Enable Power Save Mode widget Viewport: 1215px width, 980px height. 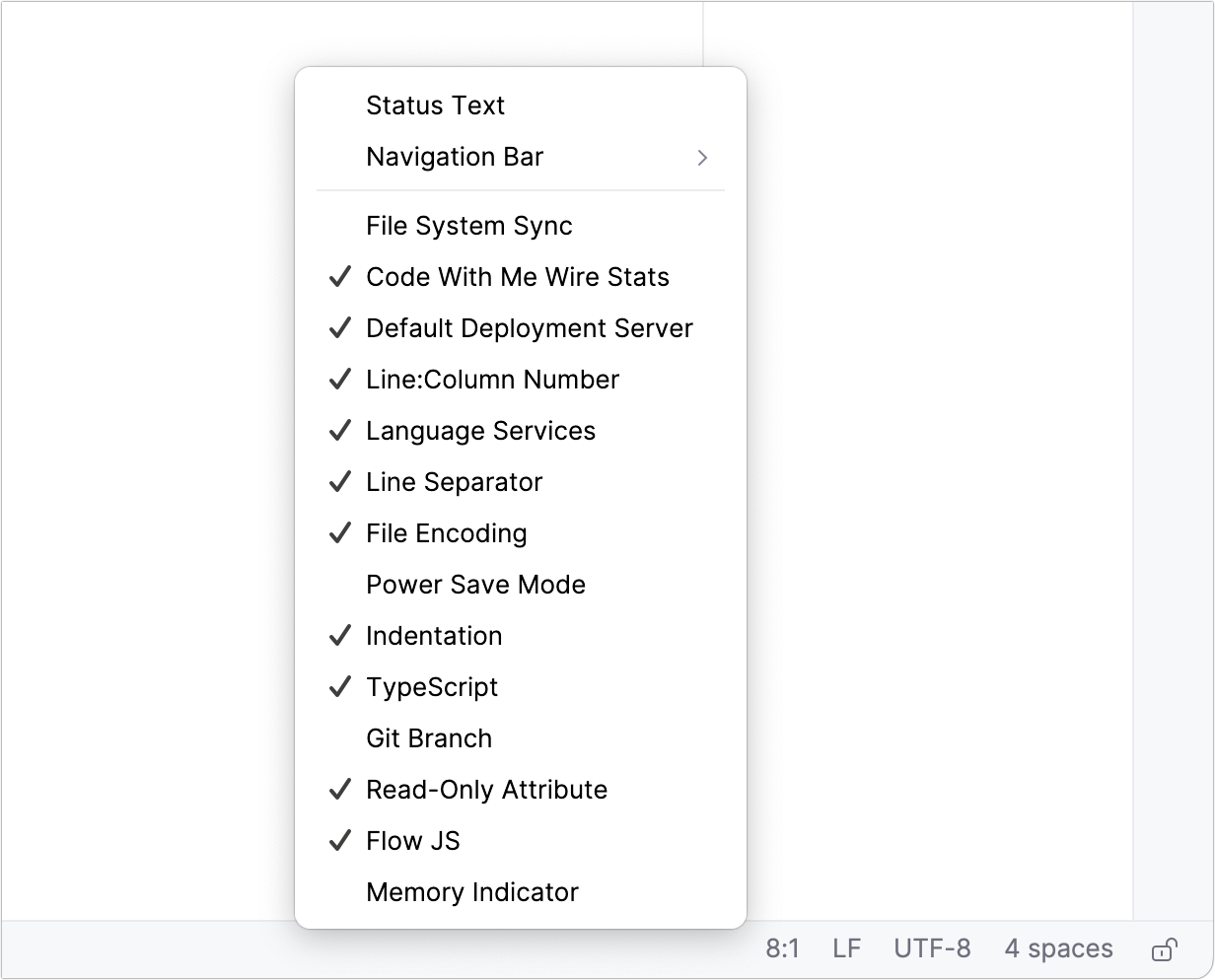tap(476, 585)
